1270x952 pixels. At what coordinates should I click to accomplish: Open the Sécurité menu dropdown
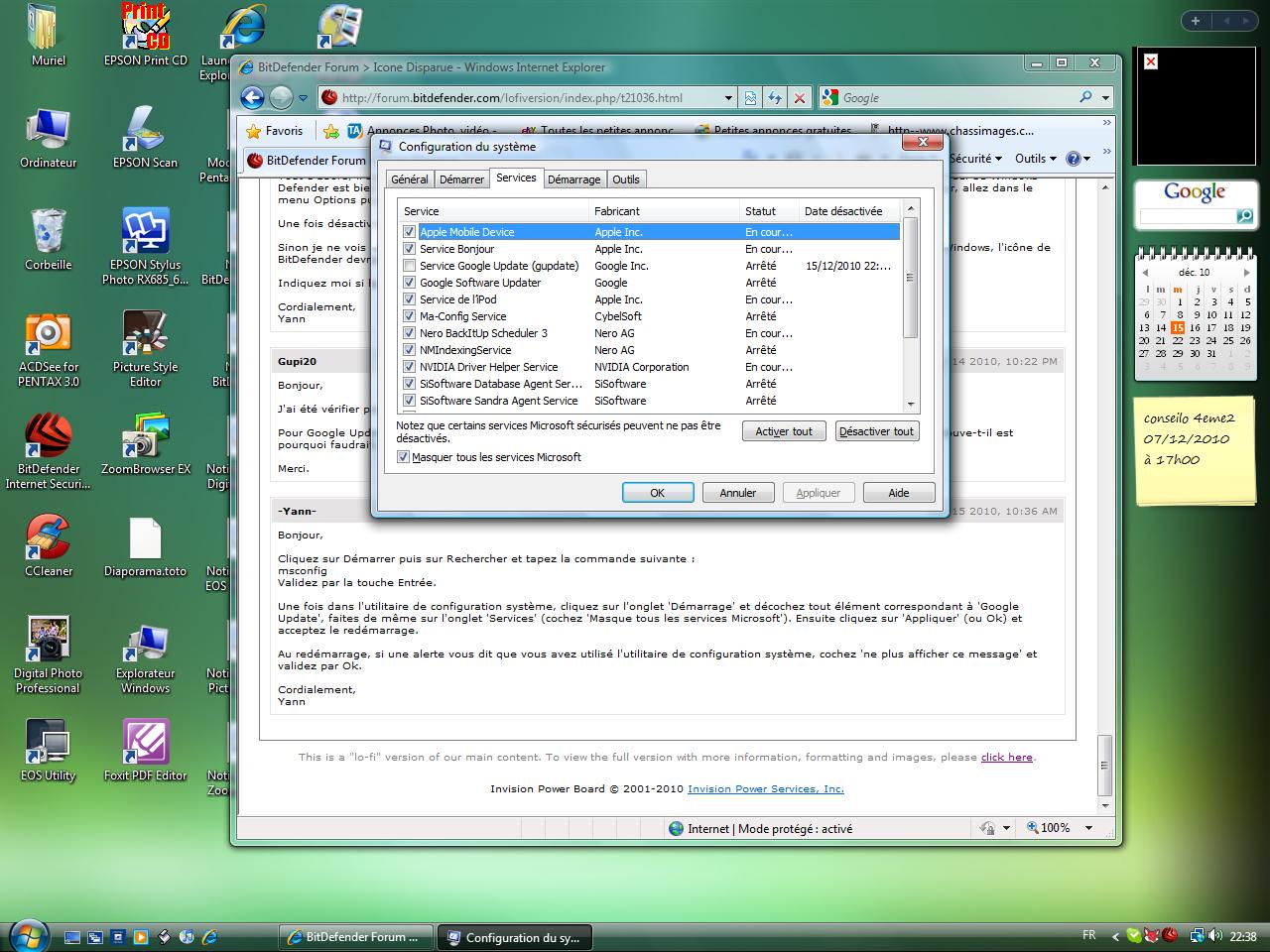click(975, 159)
